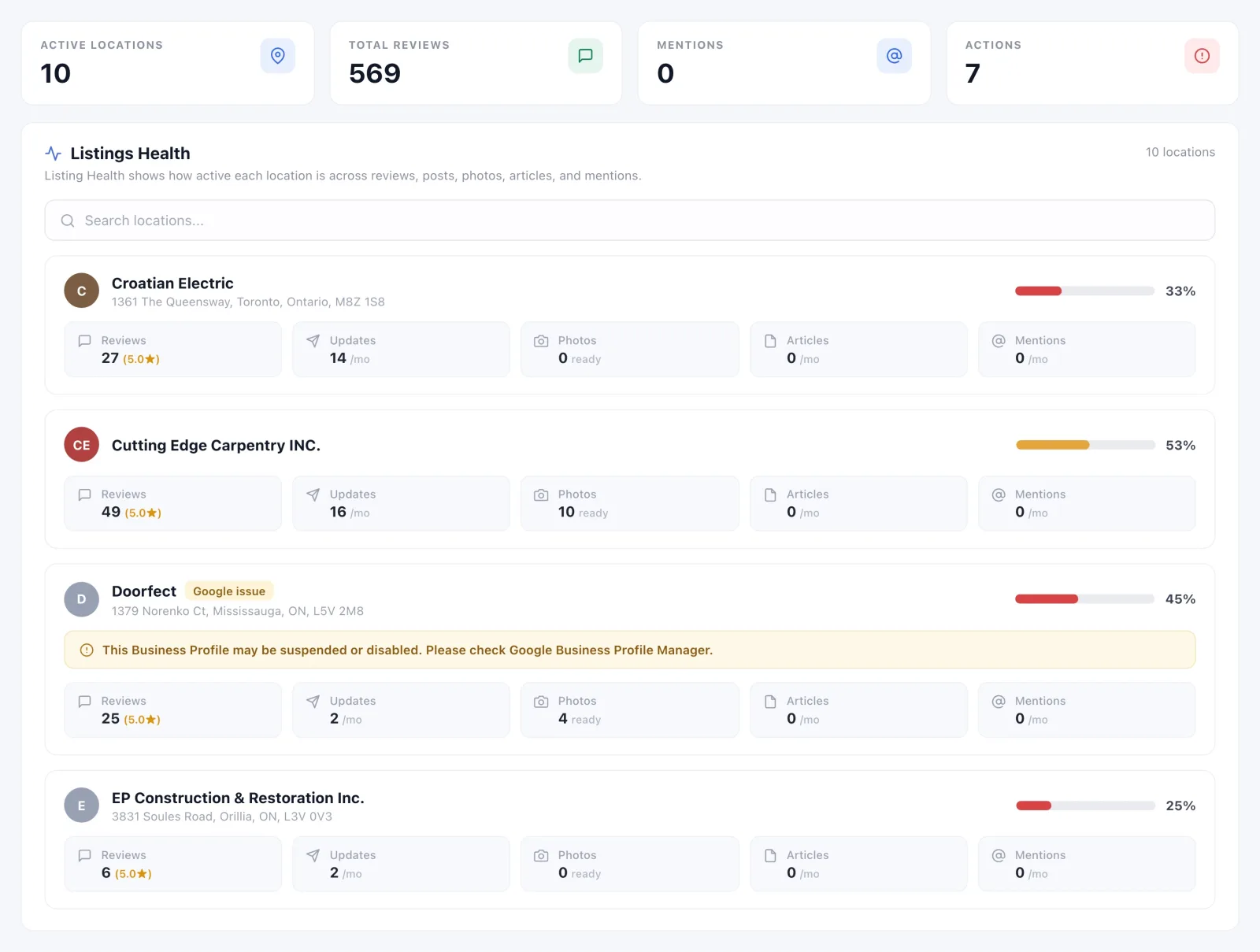
Task: Click Cutting Edge Carpentry Photos 10 ready tile
Action: pos(630,503)
